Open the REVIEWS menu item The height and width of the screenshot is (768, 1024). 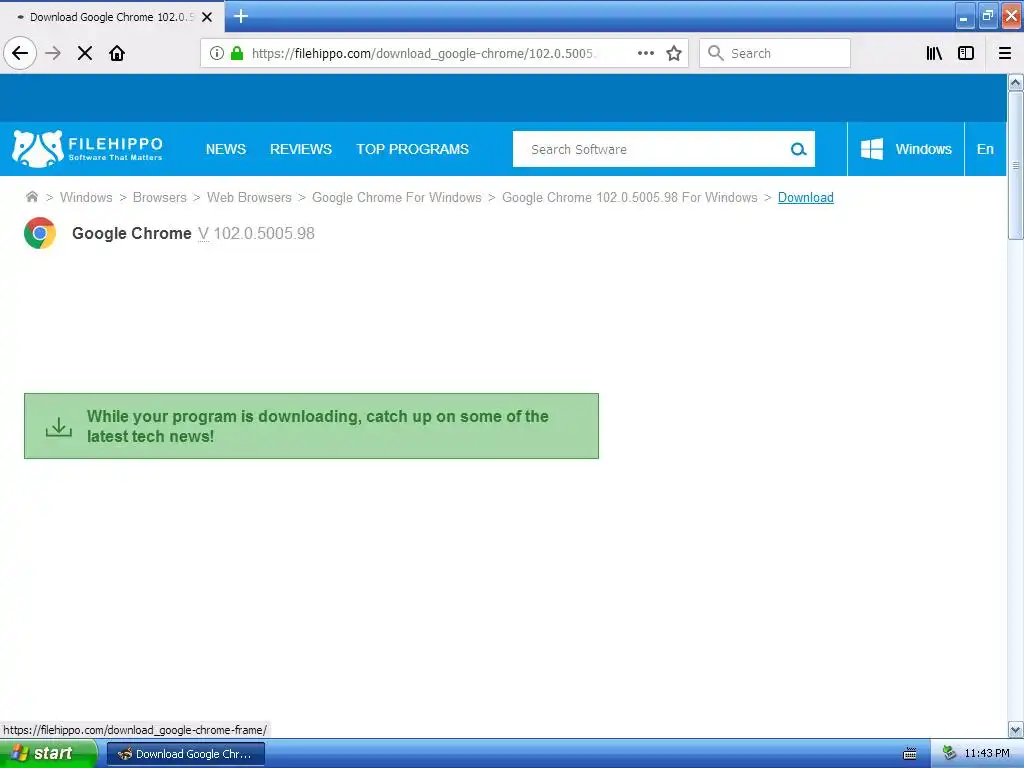pyautogui.click(x=301, y=149)
